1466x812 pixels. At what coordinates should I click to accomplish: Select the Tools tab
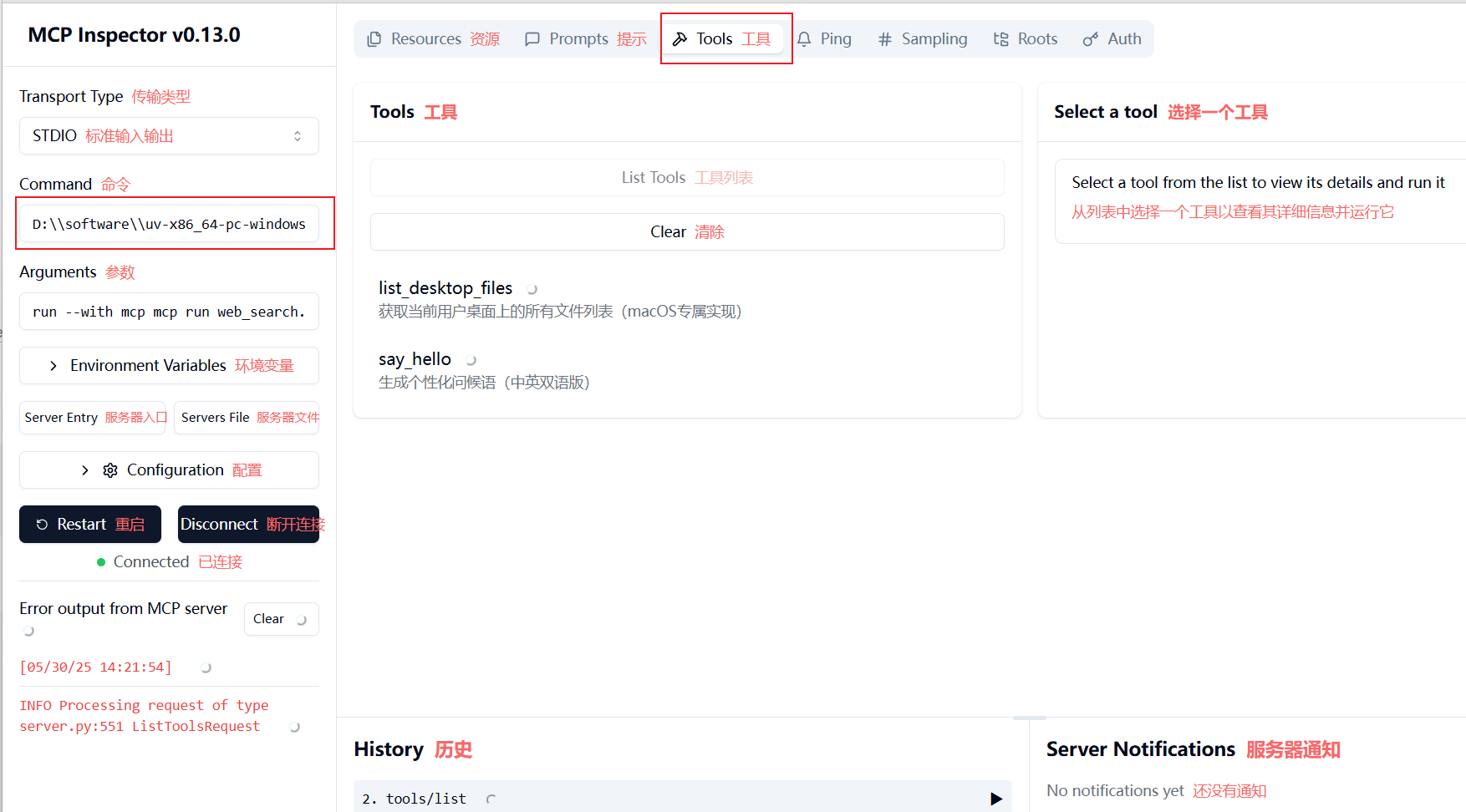pyautogui.click(x=722, y=39)
